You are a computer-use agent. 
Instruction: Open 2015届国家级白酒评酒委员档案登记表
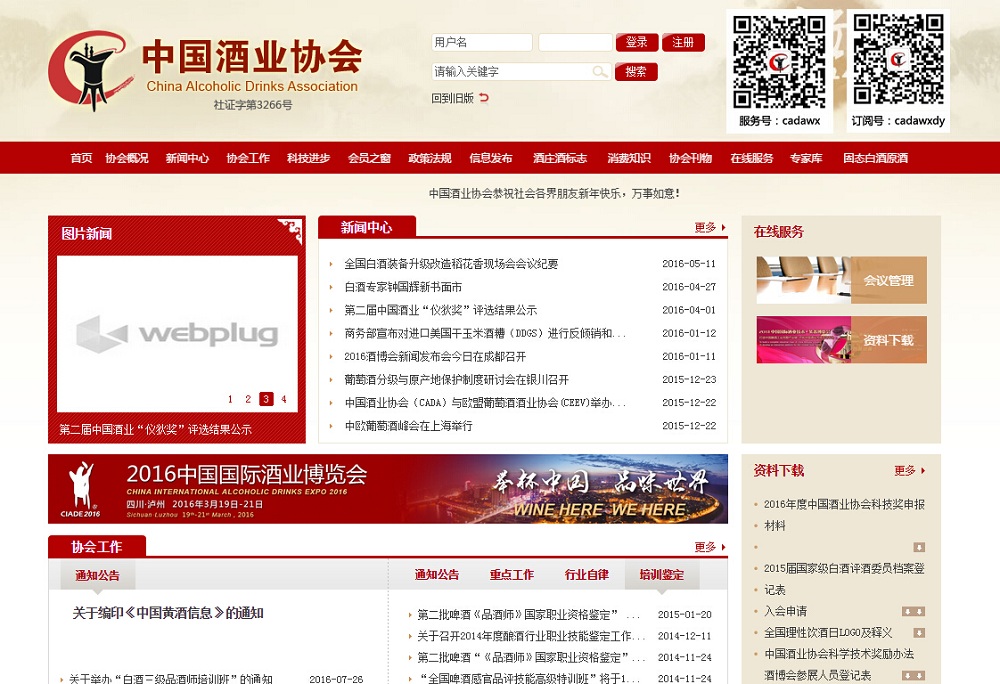coord(844,579)
